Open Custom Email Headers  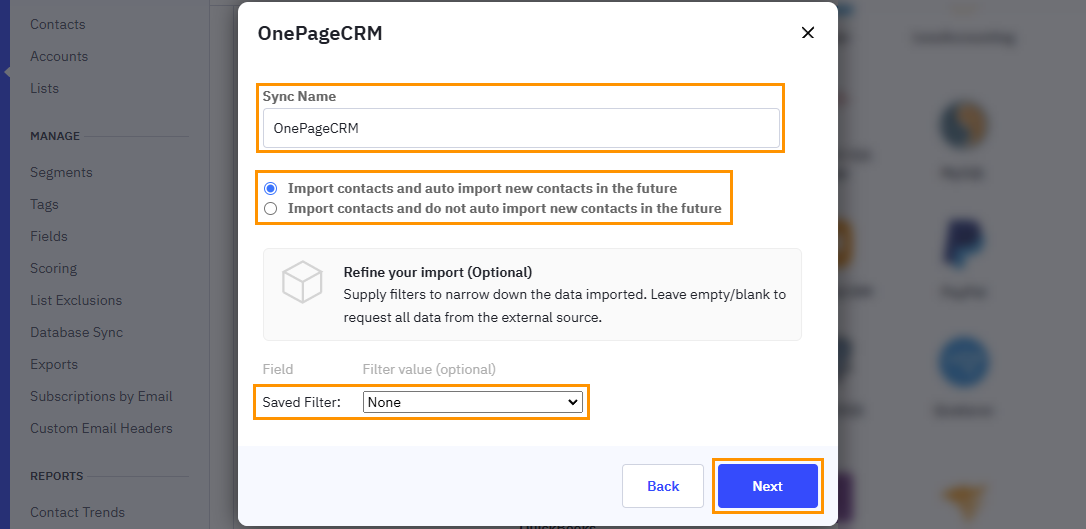coord(101,428)
